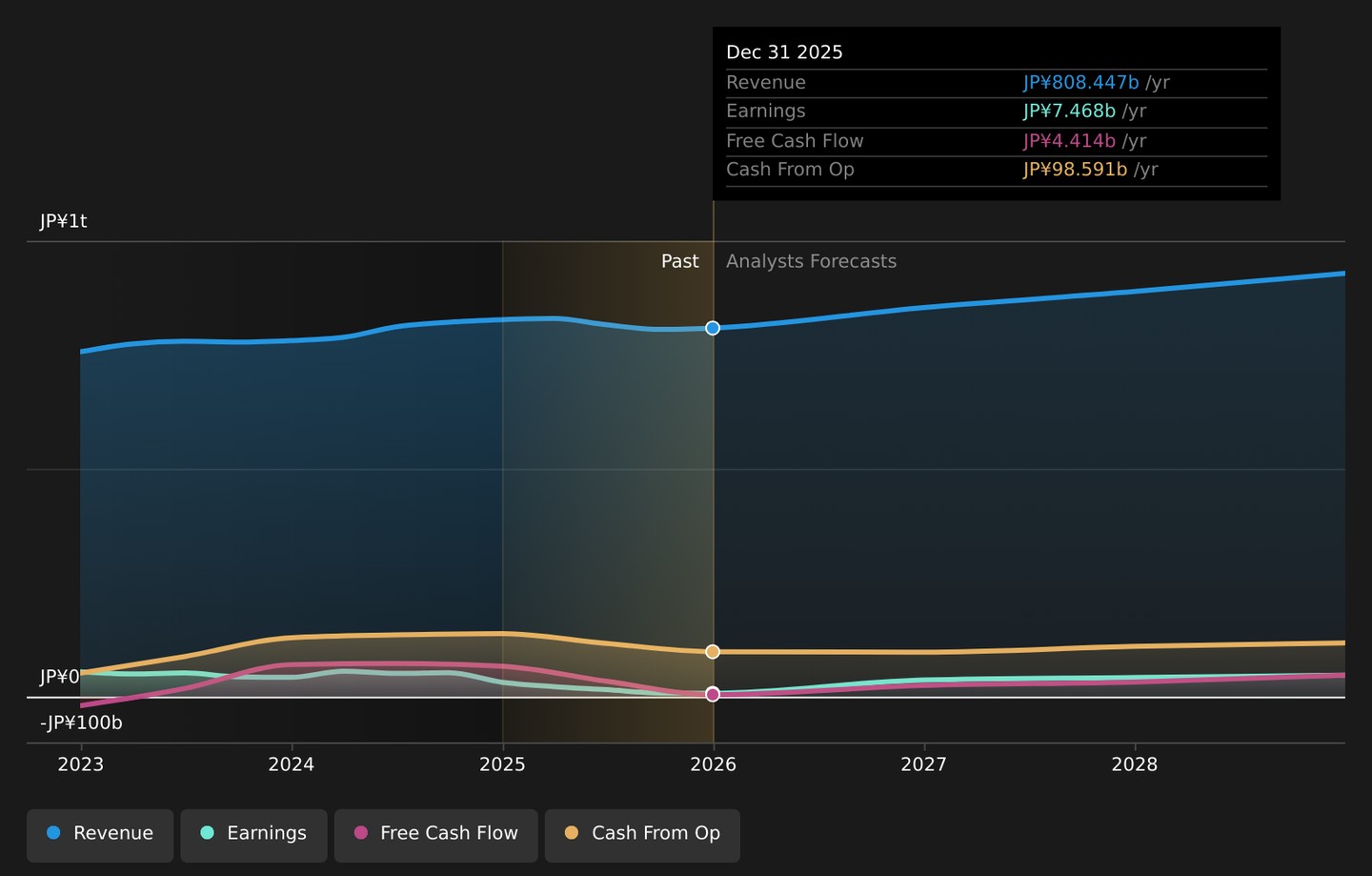Toggle the Earnings series in the legend

[253, 835]
